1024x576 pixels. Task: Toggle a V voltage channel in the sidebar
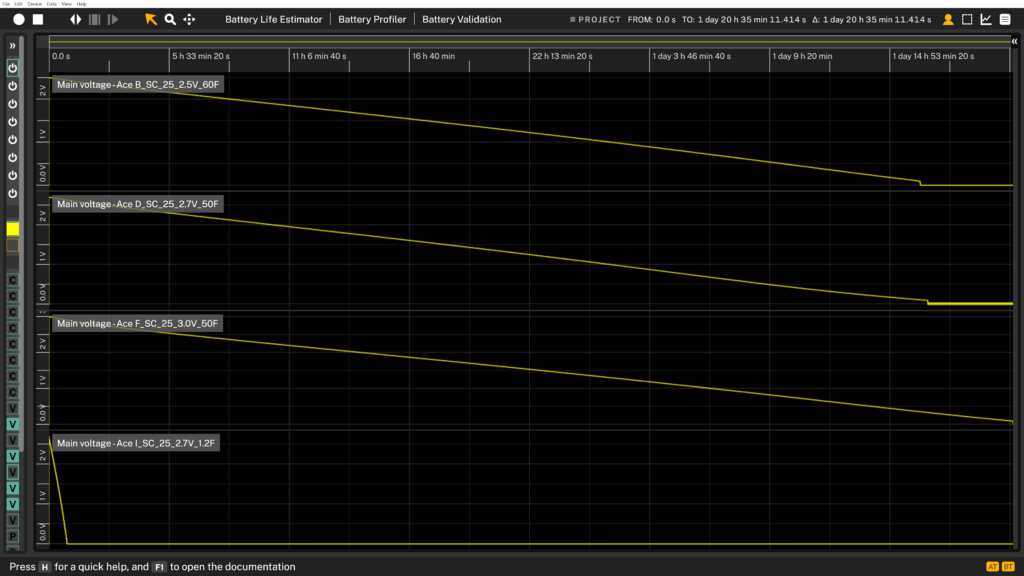pyautogui.click(x=12, y=424)
